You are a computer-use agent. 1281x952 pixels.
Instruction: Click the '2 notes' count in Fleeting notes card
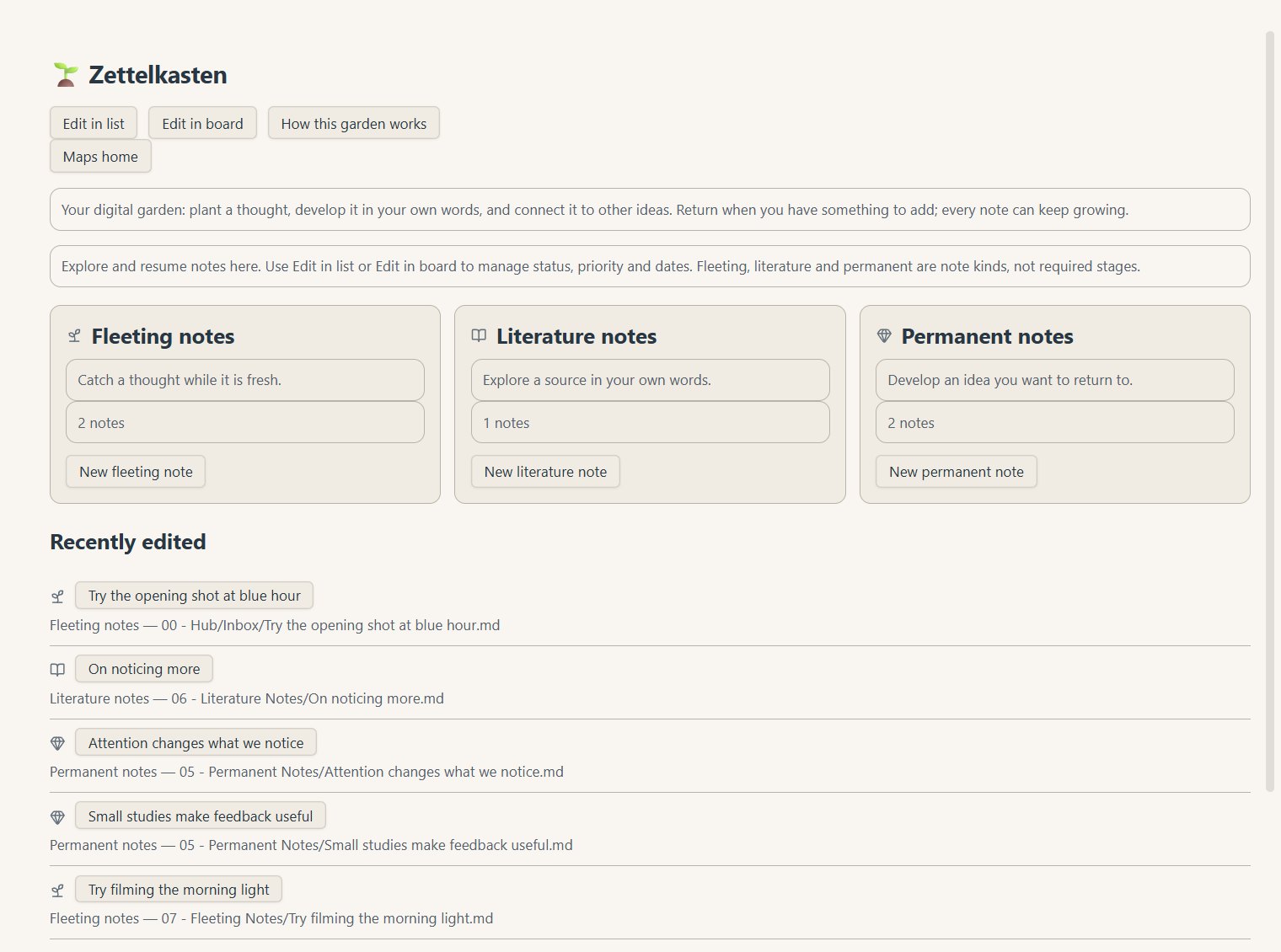pos(101,423)
